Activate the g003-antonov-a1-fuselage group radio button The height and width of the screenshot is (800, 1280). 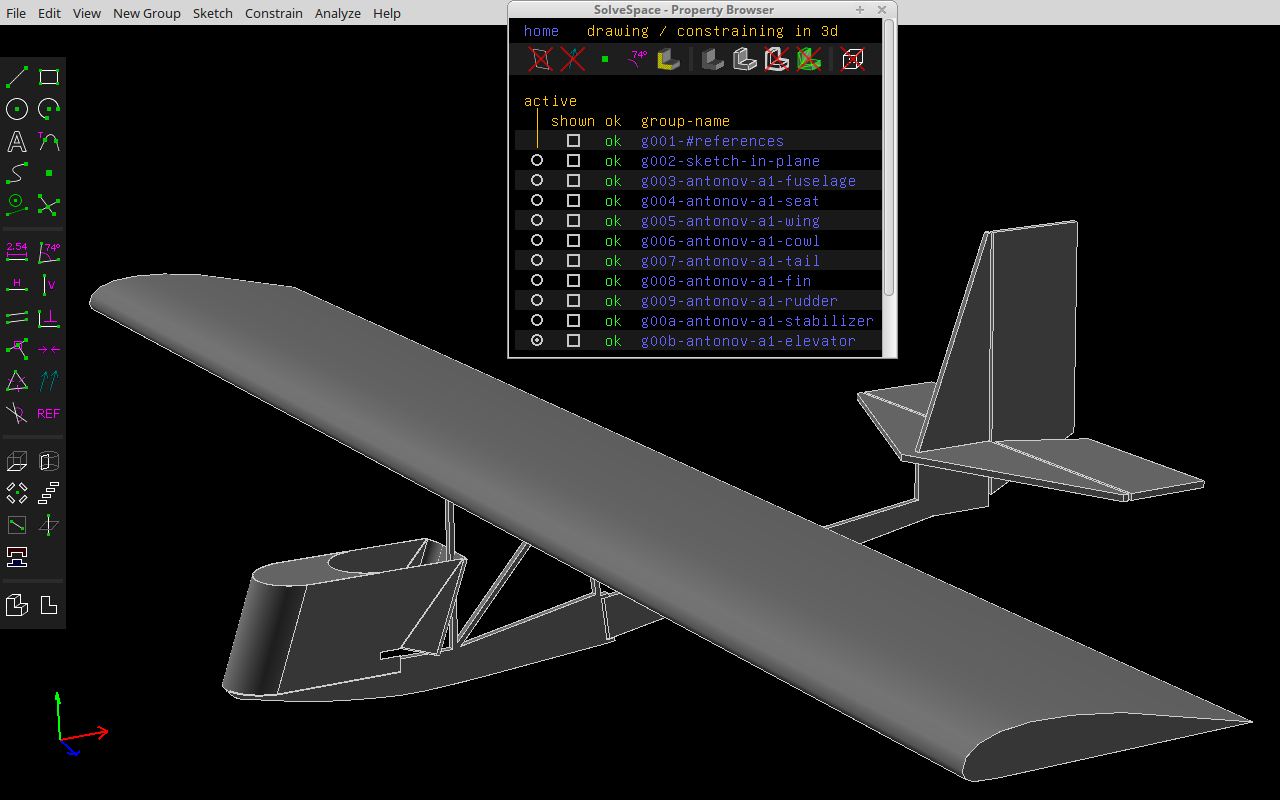click(537, 181)
